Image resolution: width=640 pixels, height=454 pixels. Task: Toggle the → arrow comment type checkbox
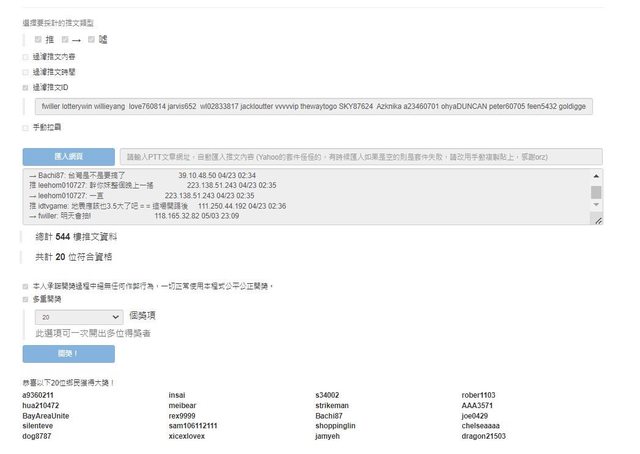[x=65, y=39]
